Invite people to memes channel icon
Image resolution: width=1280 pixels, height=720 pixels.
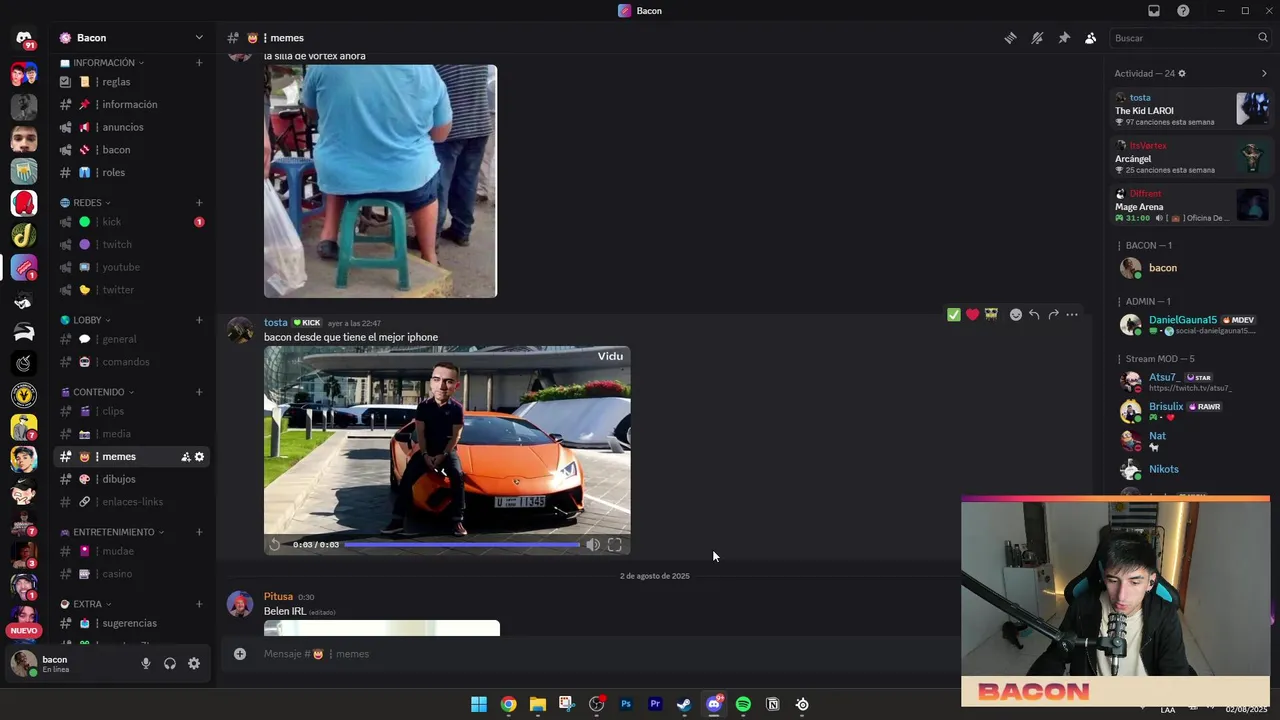(x=185, y=457)
